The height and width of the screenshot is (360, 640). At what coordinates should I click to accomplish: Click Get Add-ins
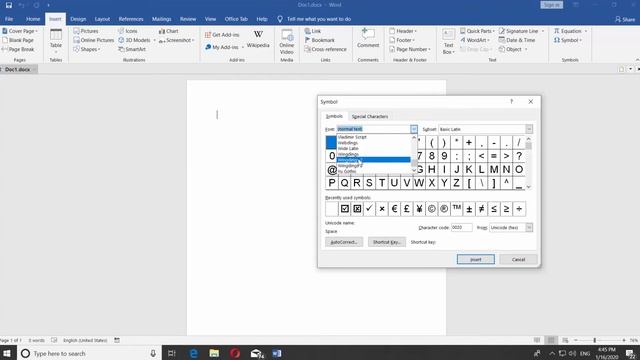(x=222, y=35)
